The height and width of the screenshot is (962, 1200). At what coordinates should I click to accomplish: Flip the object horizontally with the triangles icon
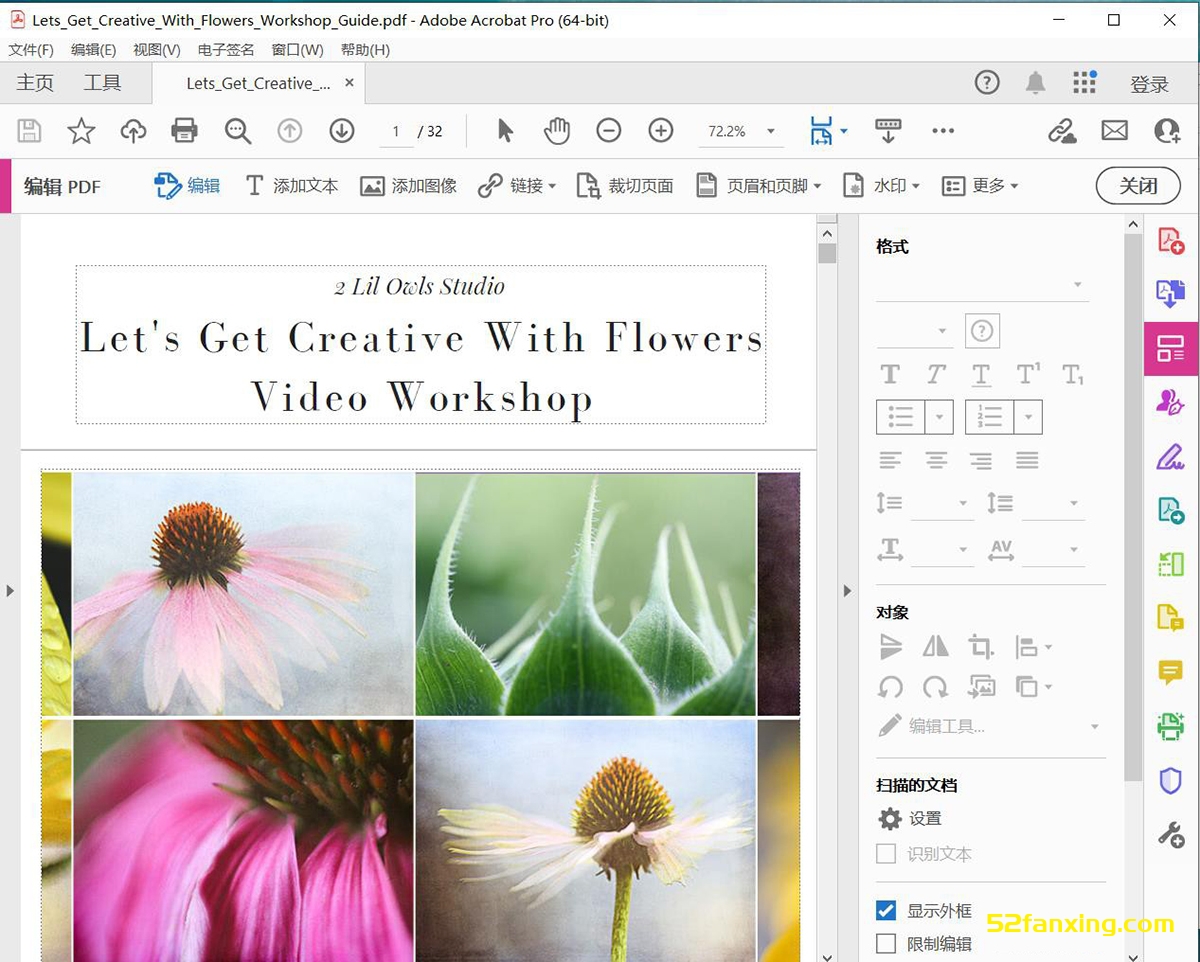936,647
